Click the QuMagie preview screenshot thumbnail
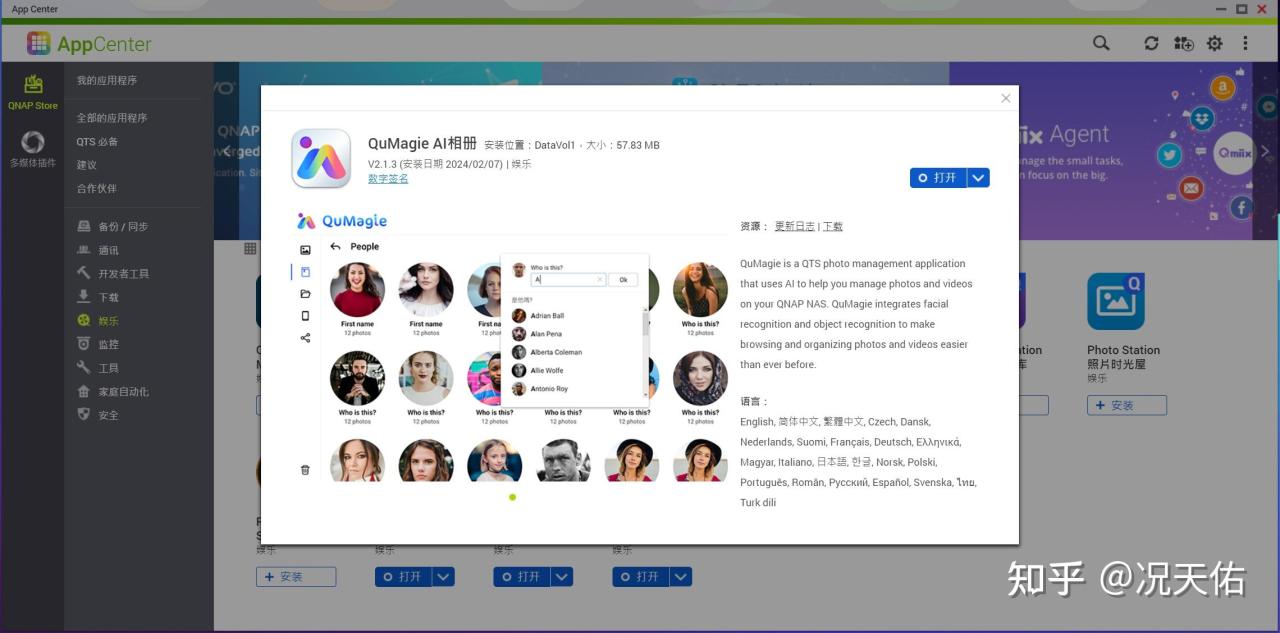The image size is (1280, 633). [x=510, y=345]
